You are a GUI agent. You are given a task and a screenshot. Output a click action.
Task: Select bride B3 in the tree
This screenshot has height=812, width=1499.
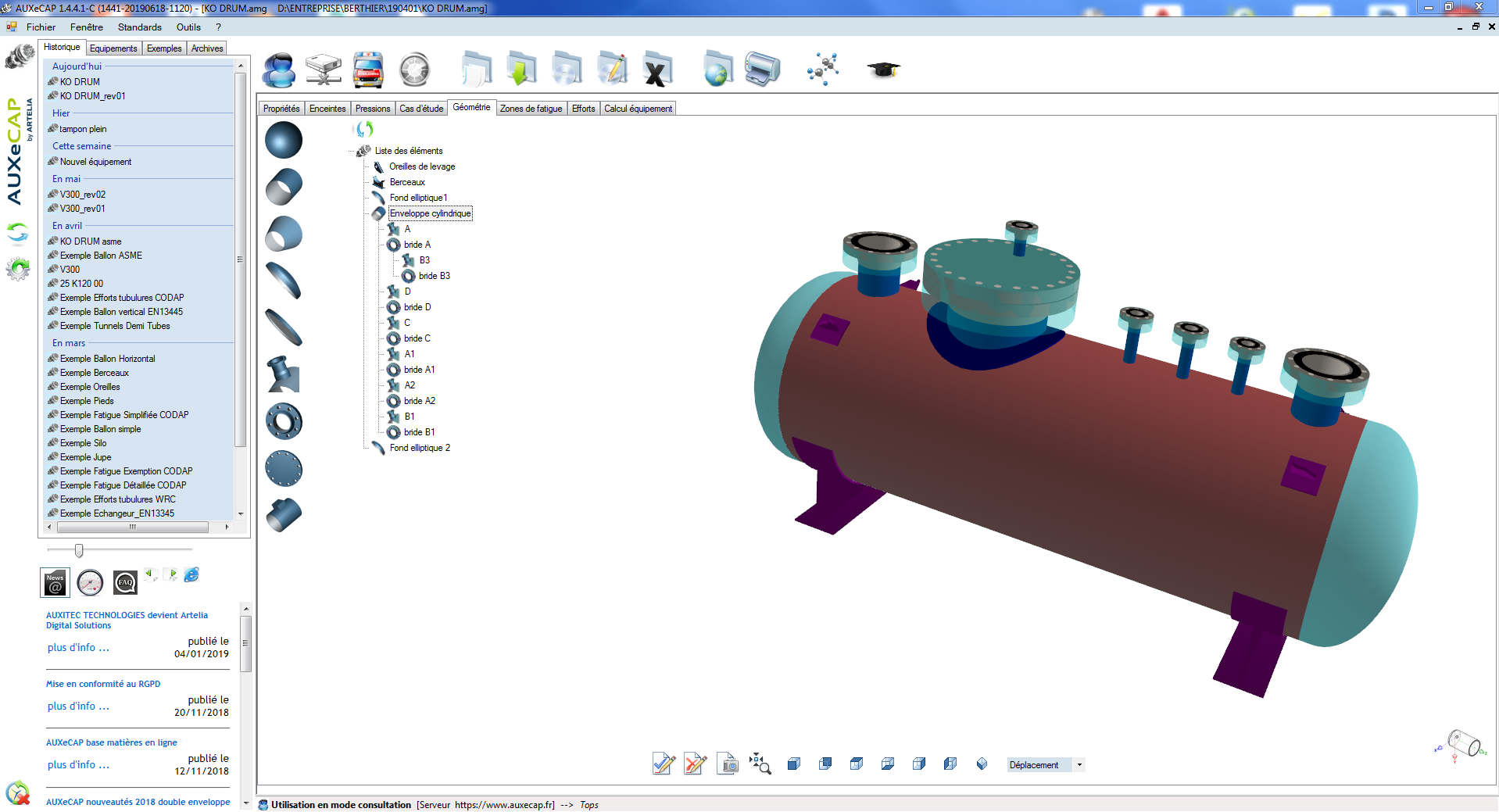(x=435, y=276)
